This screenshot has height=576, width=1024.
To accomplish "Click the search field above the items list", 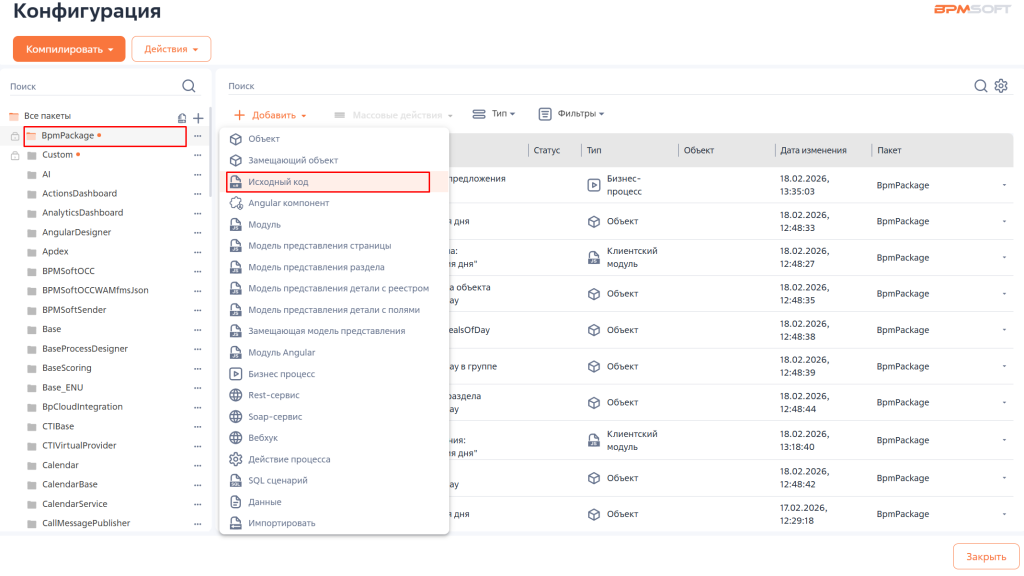I will point(590,86).
